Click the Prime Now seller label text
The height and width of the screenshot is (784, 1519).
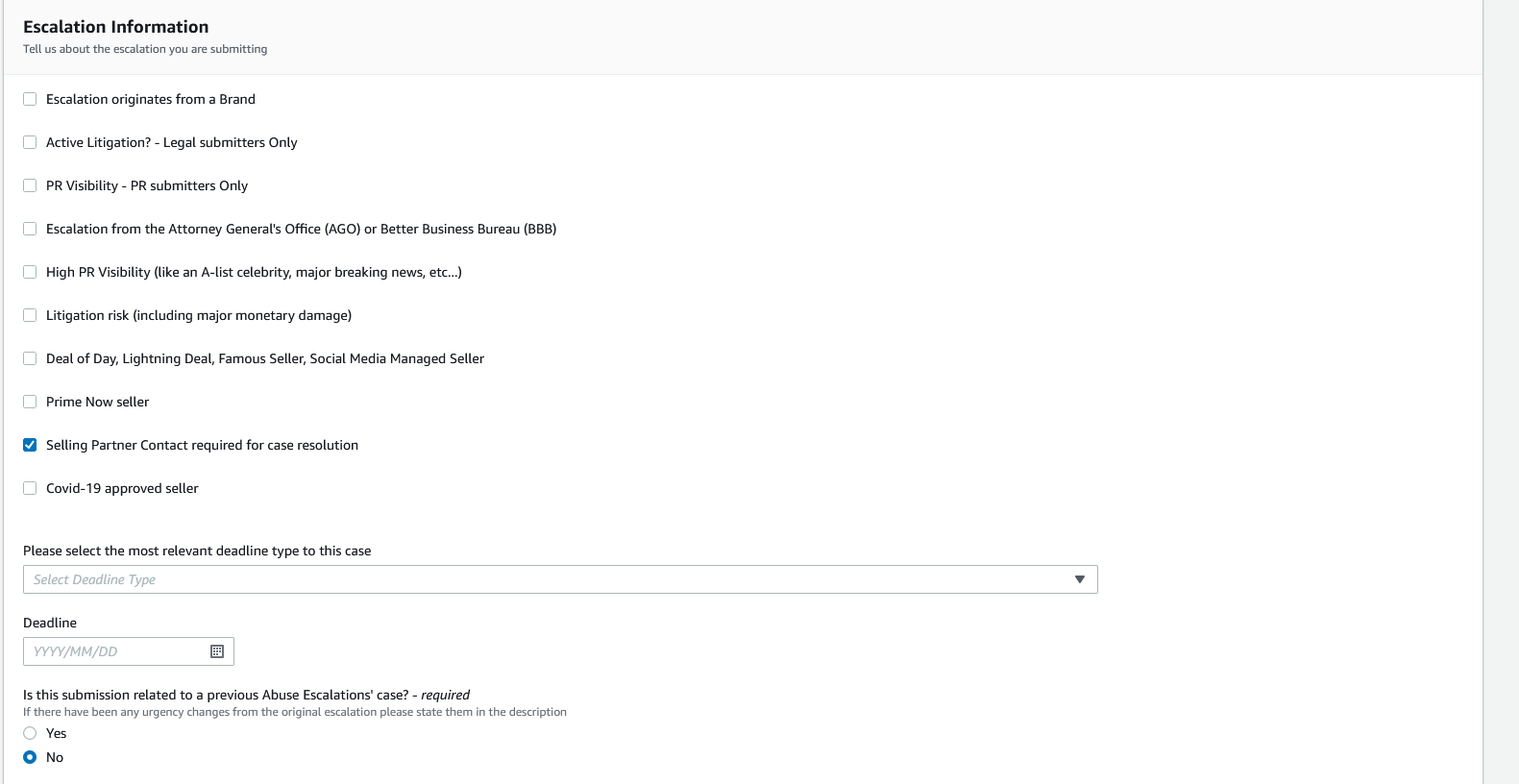point(97,402)
